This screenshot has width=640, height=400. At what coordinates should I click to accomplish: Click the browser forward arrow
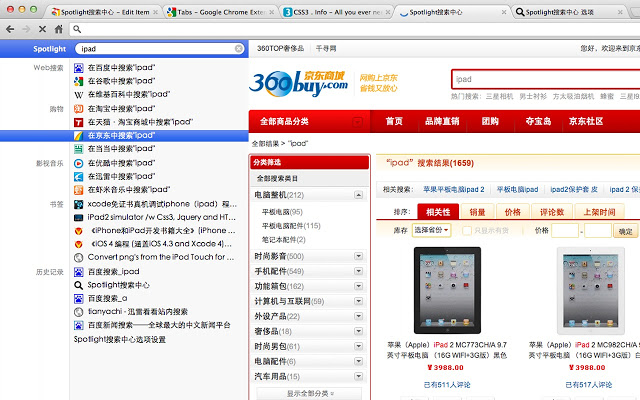click(26, 29)
